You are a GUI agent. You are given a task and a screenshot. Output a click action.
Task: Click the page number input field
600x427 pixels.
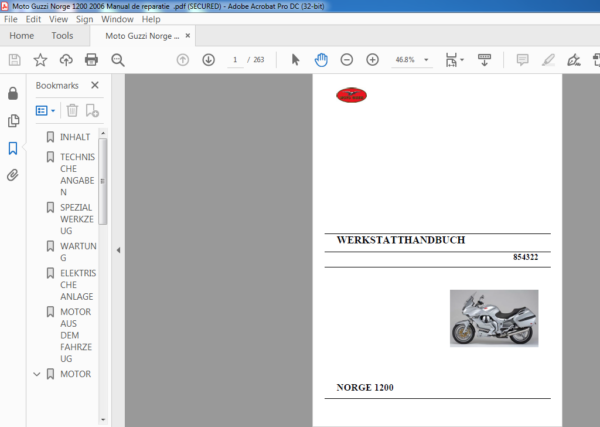pyautogui.click(x=235, y=60)
